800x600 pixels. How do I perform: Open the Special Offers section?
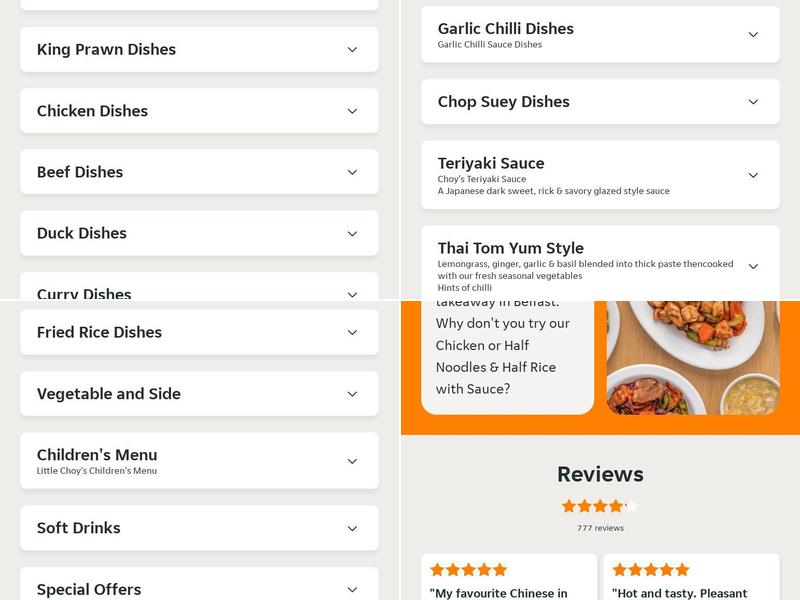click(199, 589)
